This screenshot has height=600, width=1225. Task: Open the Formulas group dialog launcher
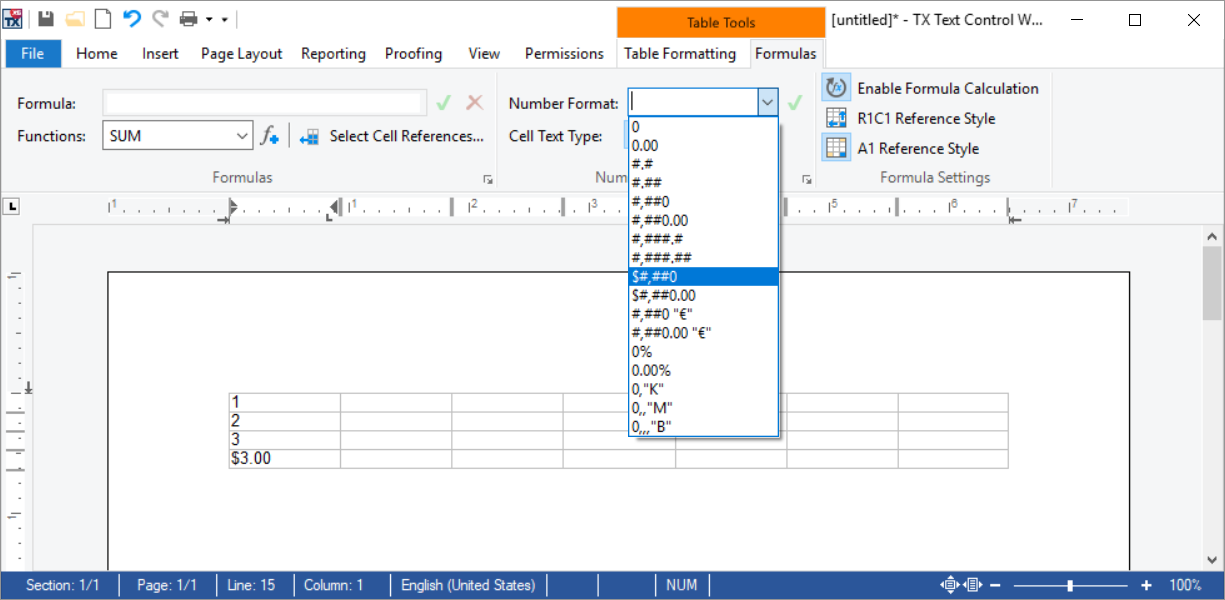(x=488, y=179)
